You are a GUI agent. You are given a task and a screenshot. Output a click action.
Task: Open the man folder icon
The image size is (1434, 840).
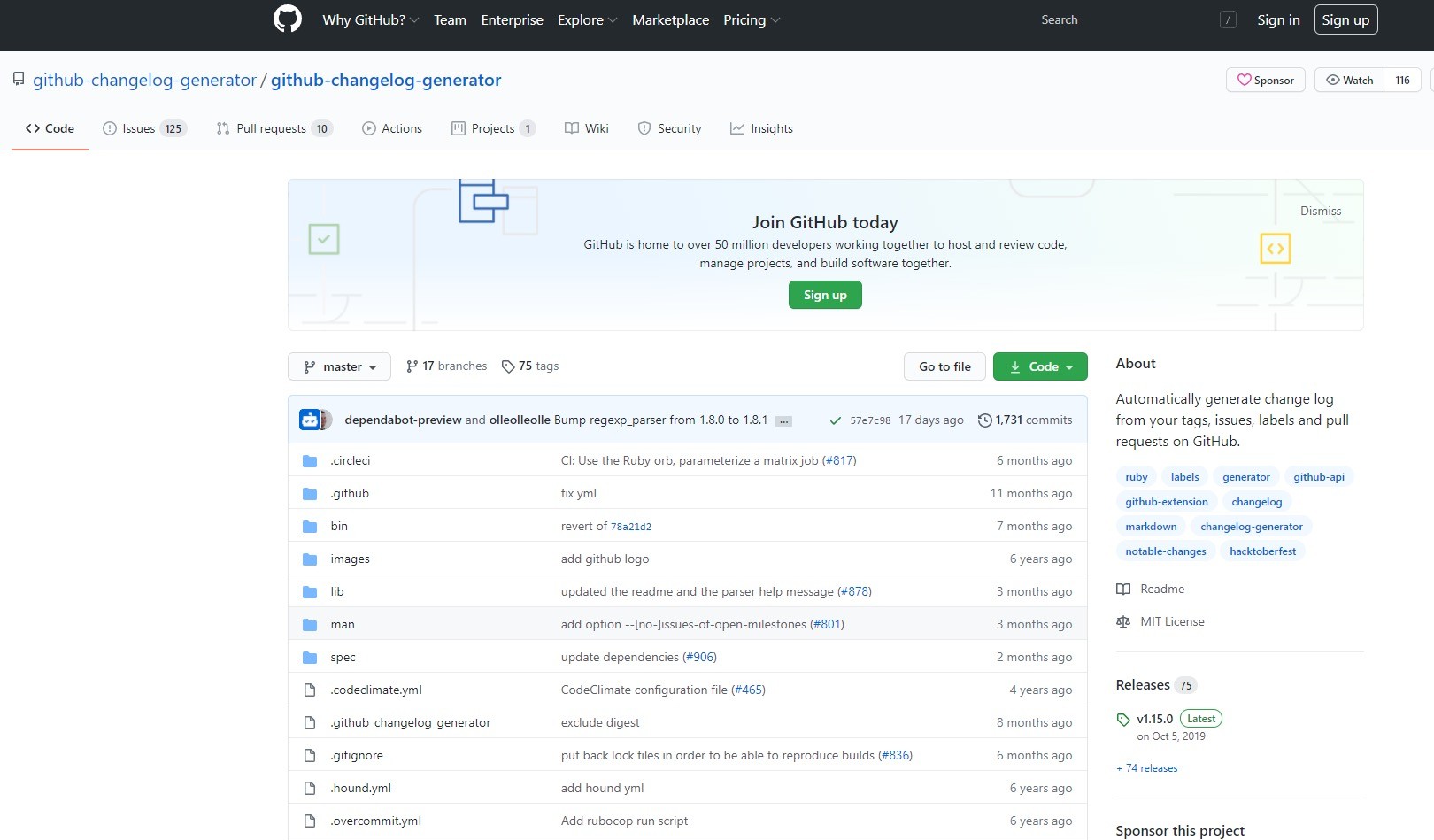click(310, 625)
